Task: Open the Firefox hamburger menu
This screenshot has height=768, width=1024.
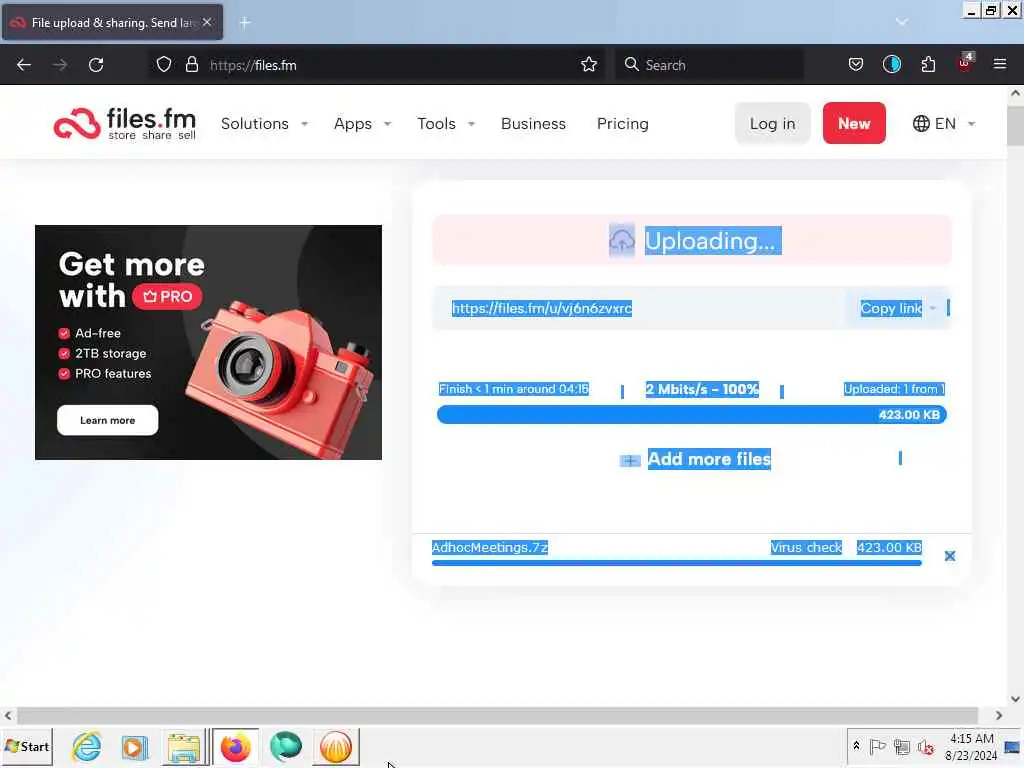Action: tap(999, 64)
